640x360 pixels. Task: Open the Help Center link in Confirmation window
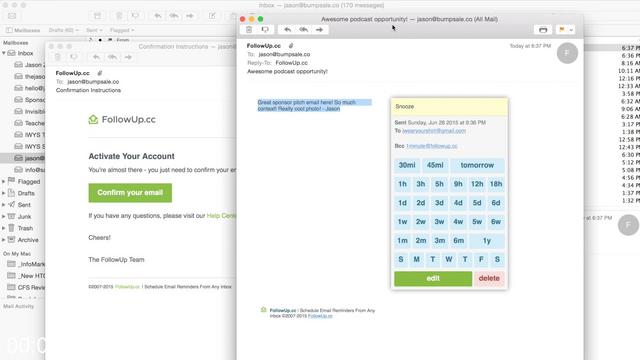click(221, 216)
